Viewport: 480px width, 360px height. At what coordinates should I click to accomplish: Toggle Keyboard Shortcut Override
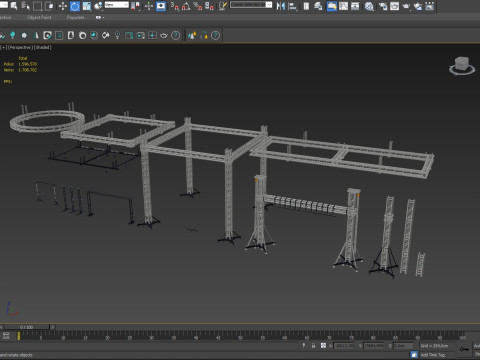161,6
